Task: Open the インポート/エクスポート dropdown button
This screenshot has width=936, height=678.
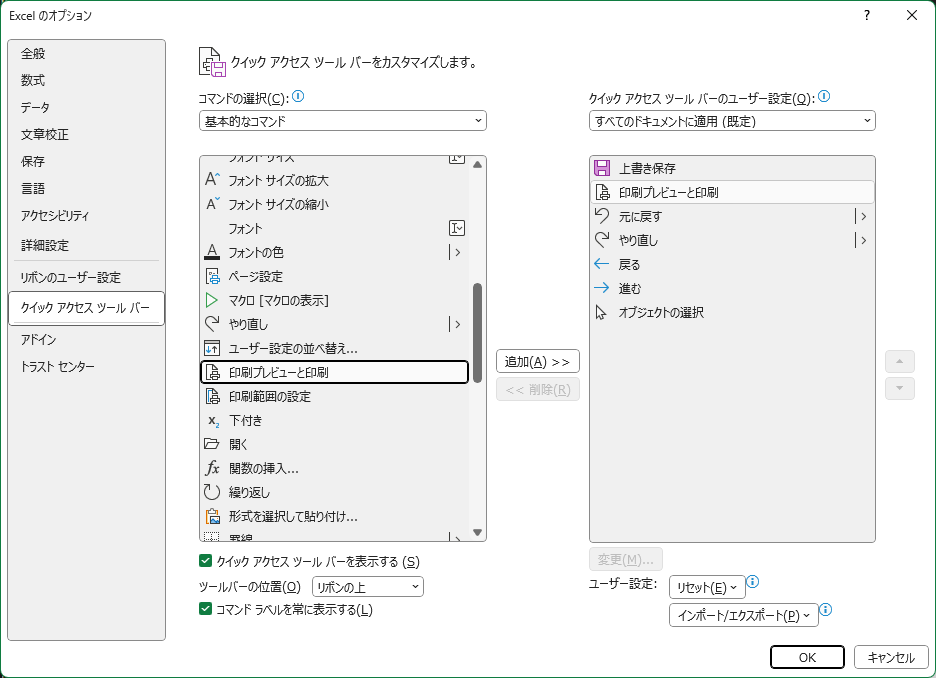Action: [744, 615]
